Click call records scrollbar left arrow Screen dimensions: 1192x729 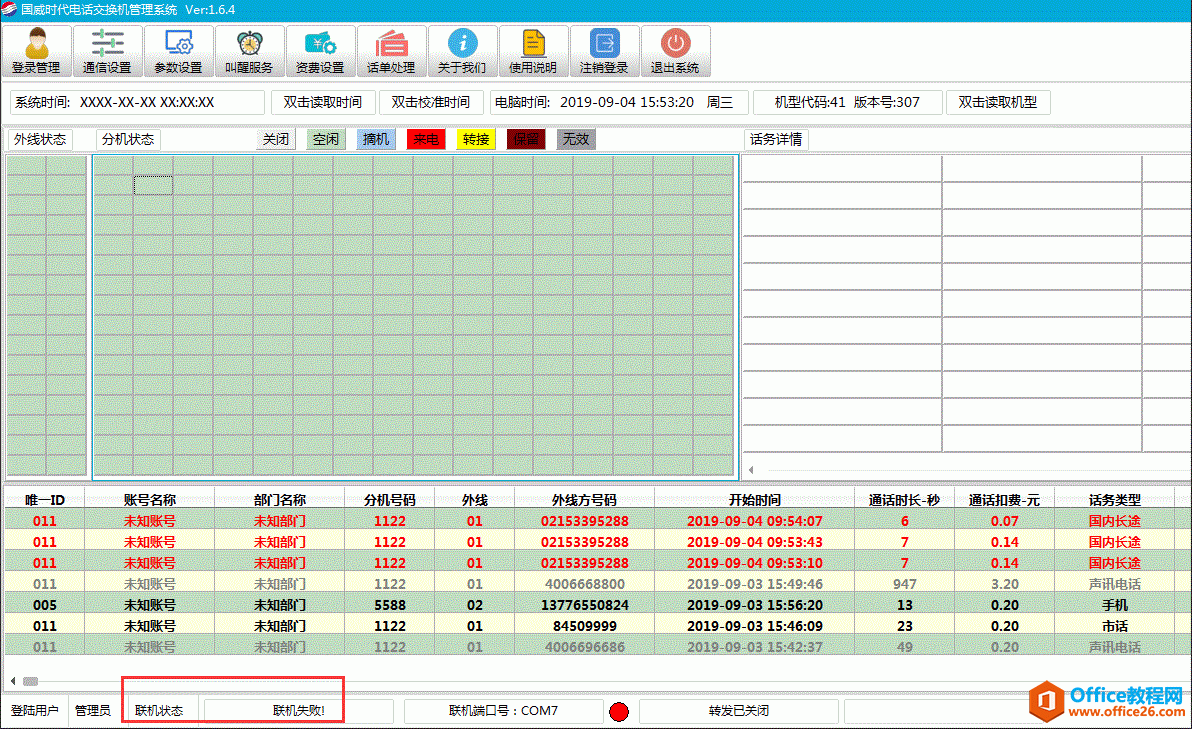pos(13,681)
